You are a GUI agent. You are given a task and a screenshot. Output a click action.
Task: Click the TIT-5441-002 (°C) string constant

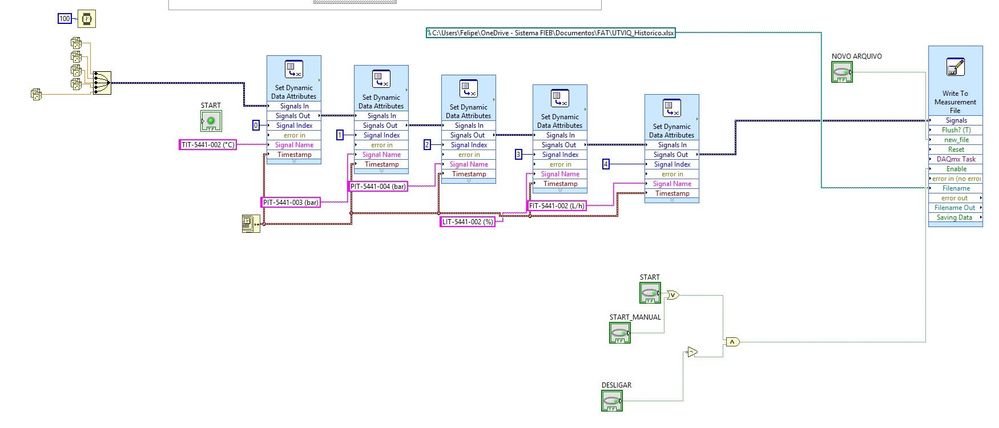pyautogui.click(x=208, y=145)
